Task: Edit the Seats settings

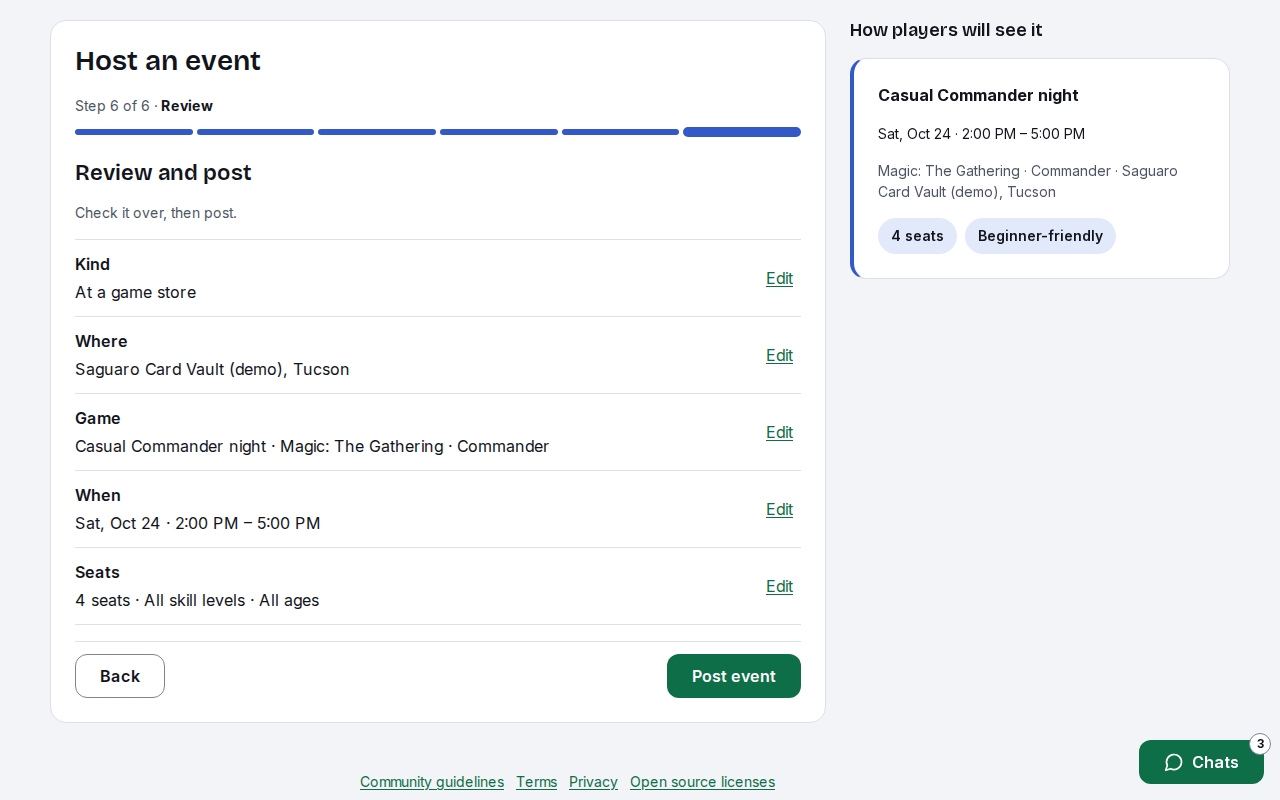Action: 779,586
